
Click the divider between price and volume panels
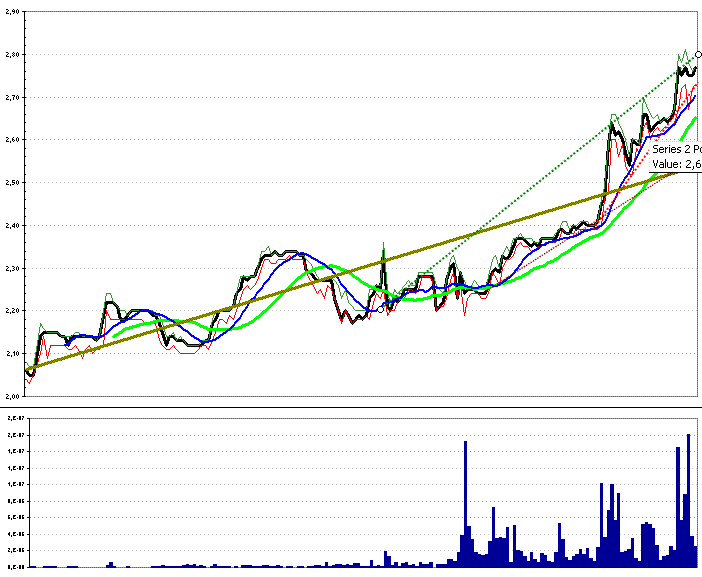click(x=351, y=407)
